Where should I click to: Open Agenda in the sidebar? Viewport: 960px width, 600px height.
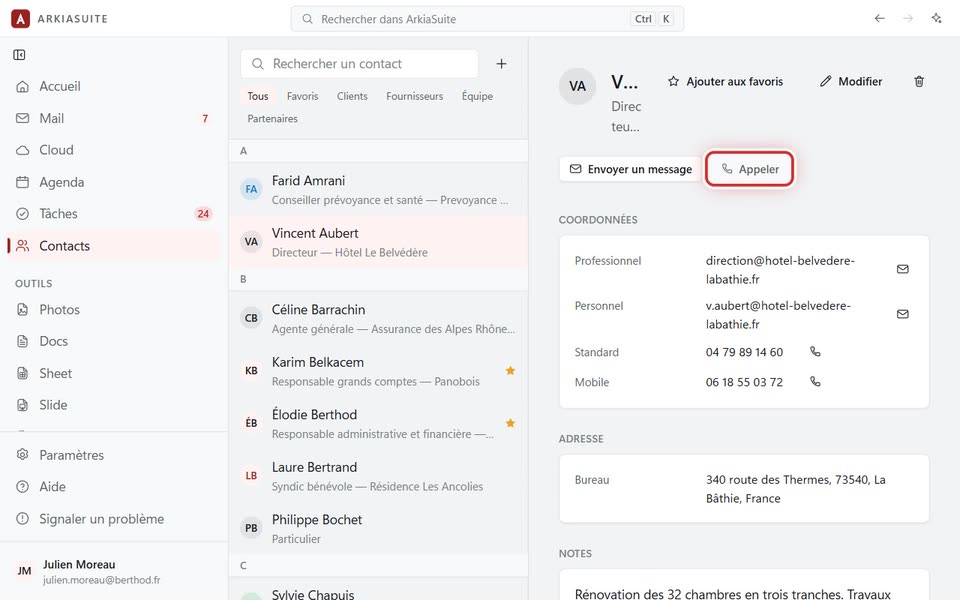[x=114, y=182]
